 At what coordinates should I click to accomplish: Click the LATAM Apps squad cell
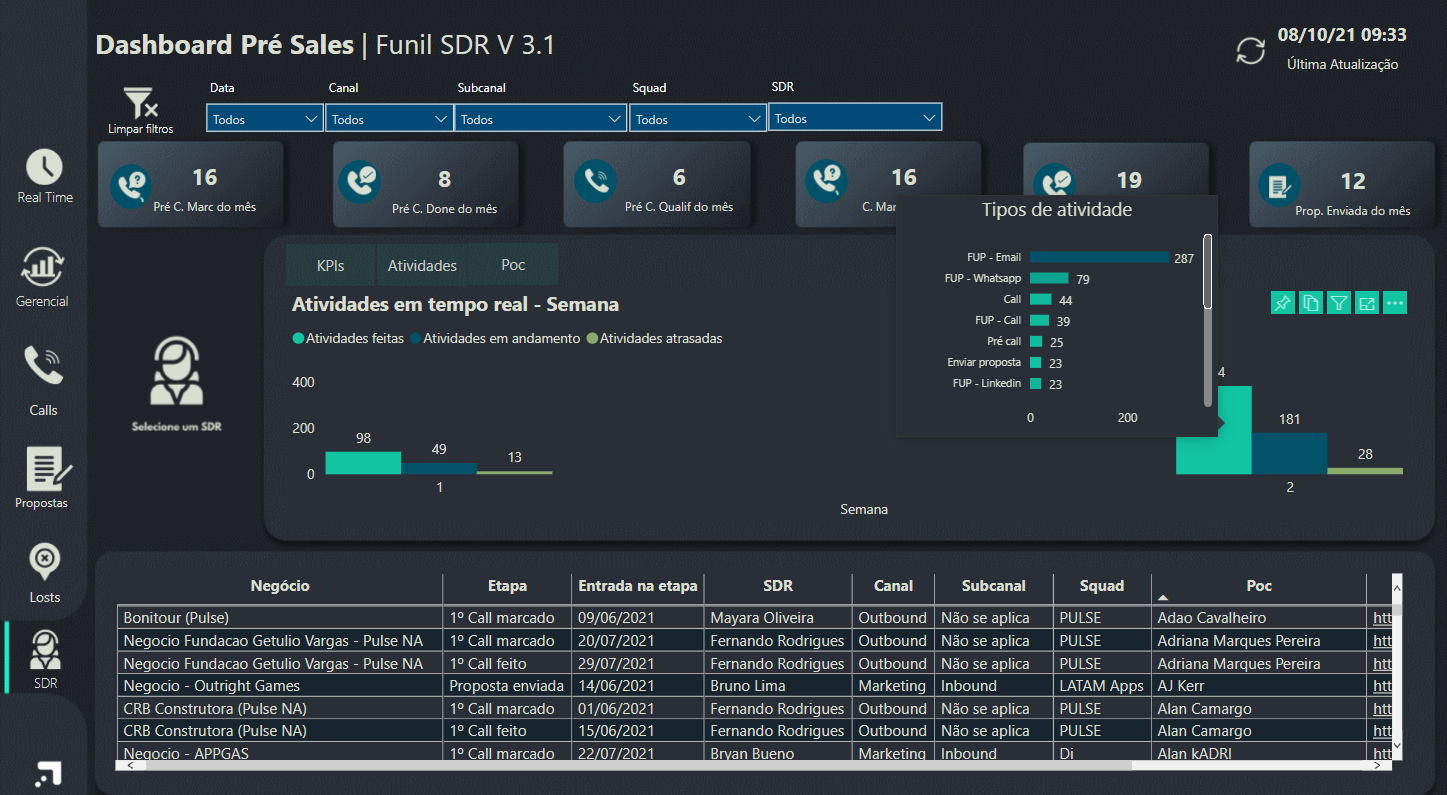coord(1102,686)
